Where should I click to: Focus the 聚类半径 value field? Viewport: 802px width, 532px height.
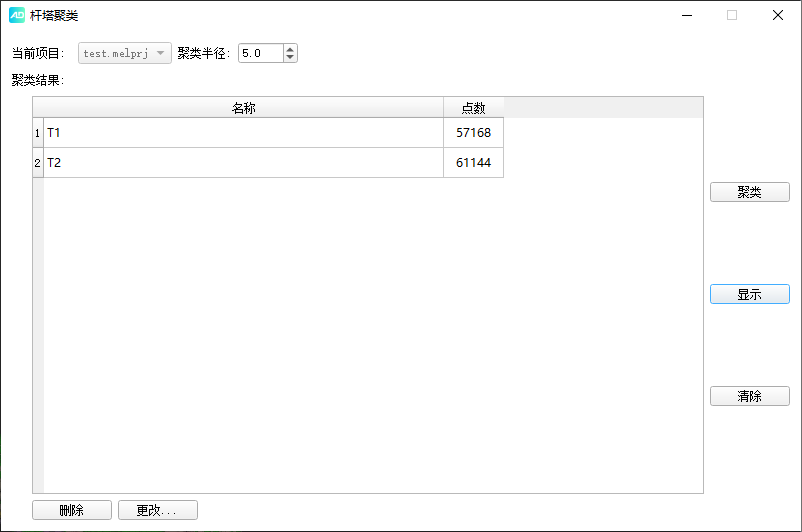pos(261,53)
